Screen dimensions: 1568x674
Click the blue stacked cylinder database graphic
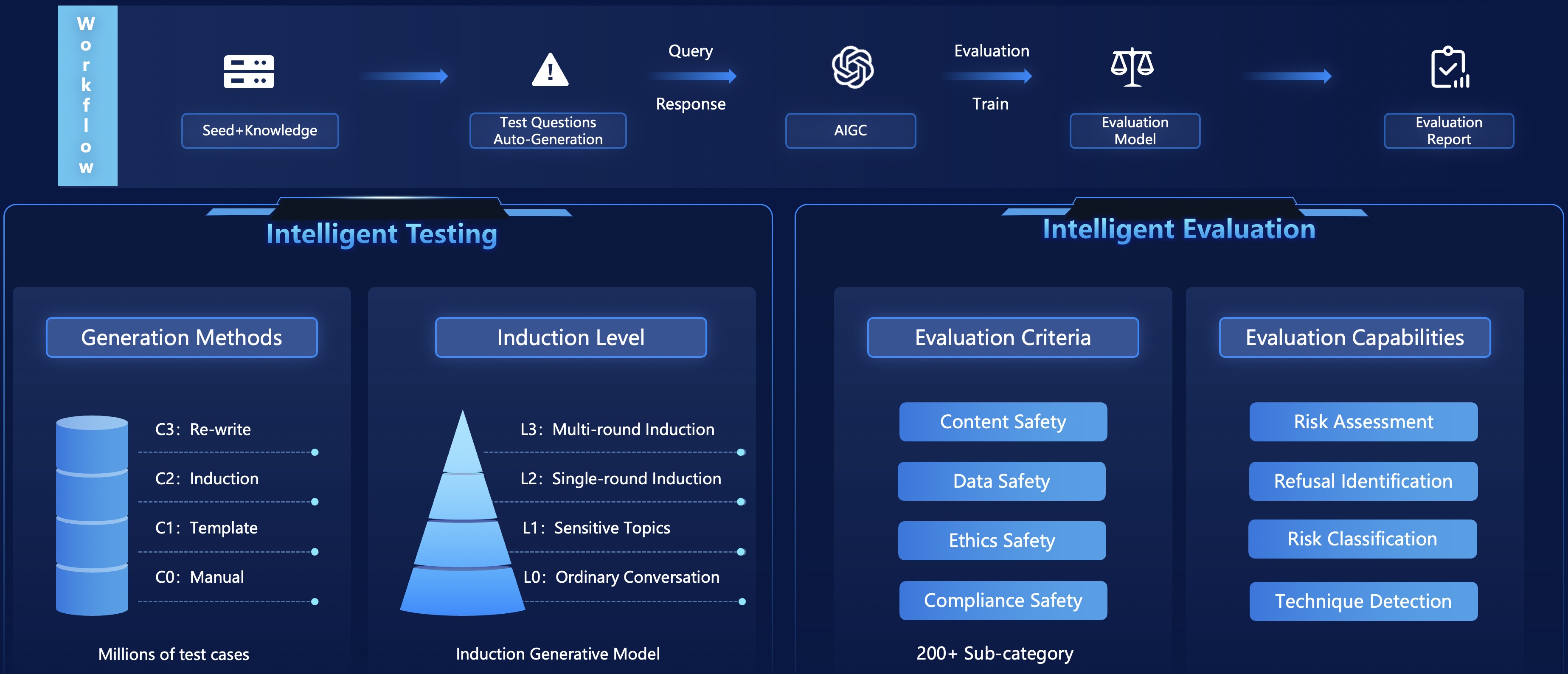92,514
